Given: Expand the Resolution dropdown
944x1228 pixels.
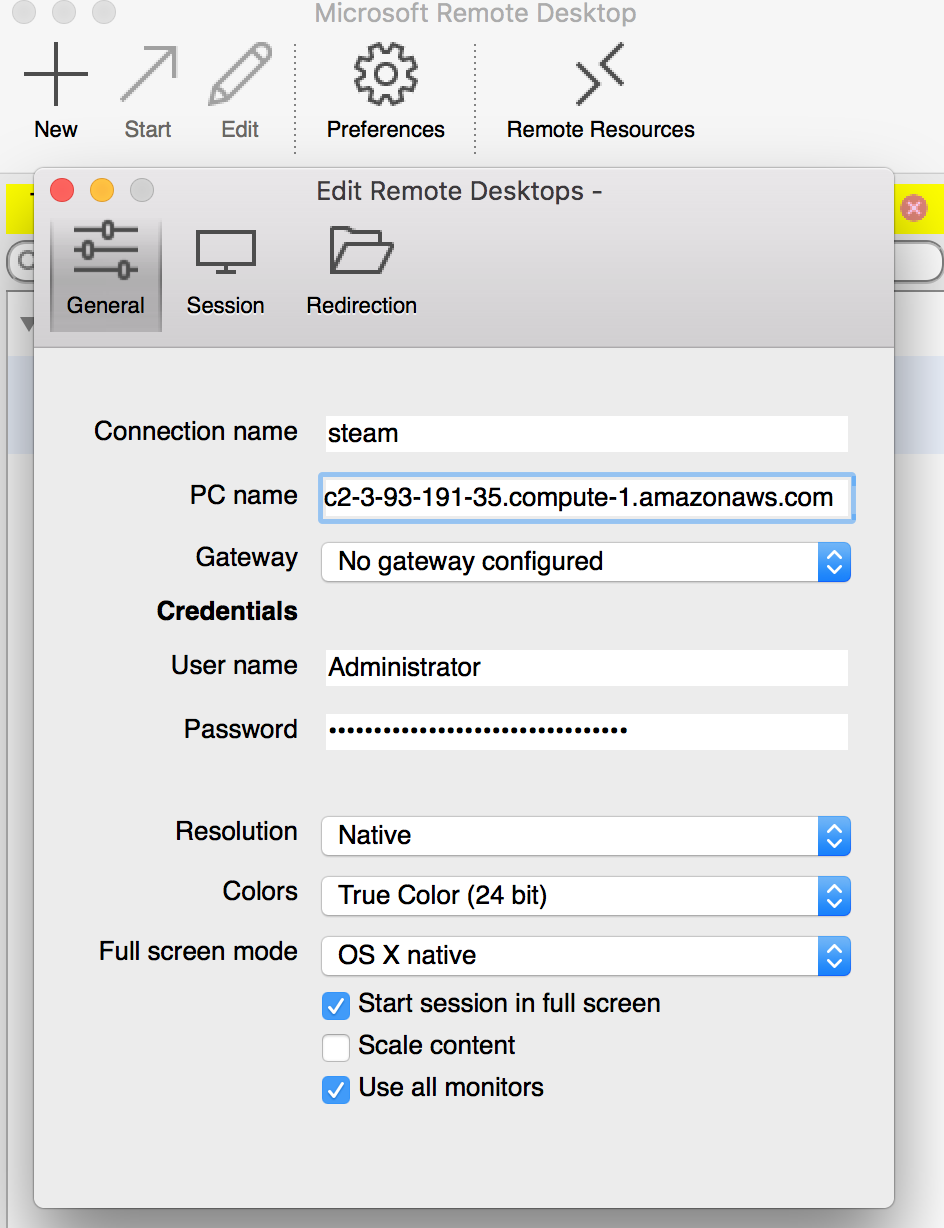Looking at the screenshot, I should pyautogui.click(x=585, y=836).
